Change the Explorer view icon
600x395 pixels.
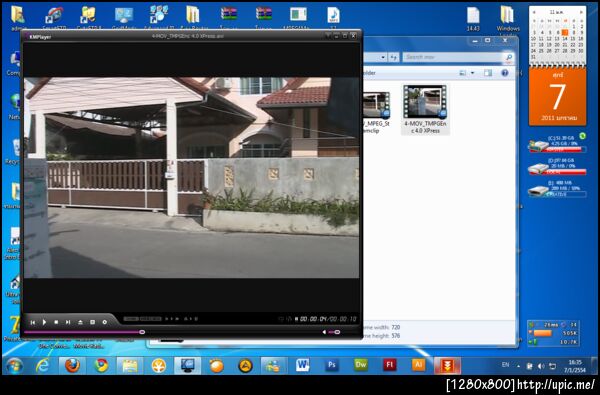pyautogui.click(x=463, y=73)
